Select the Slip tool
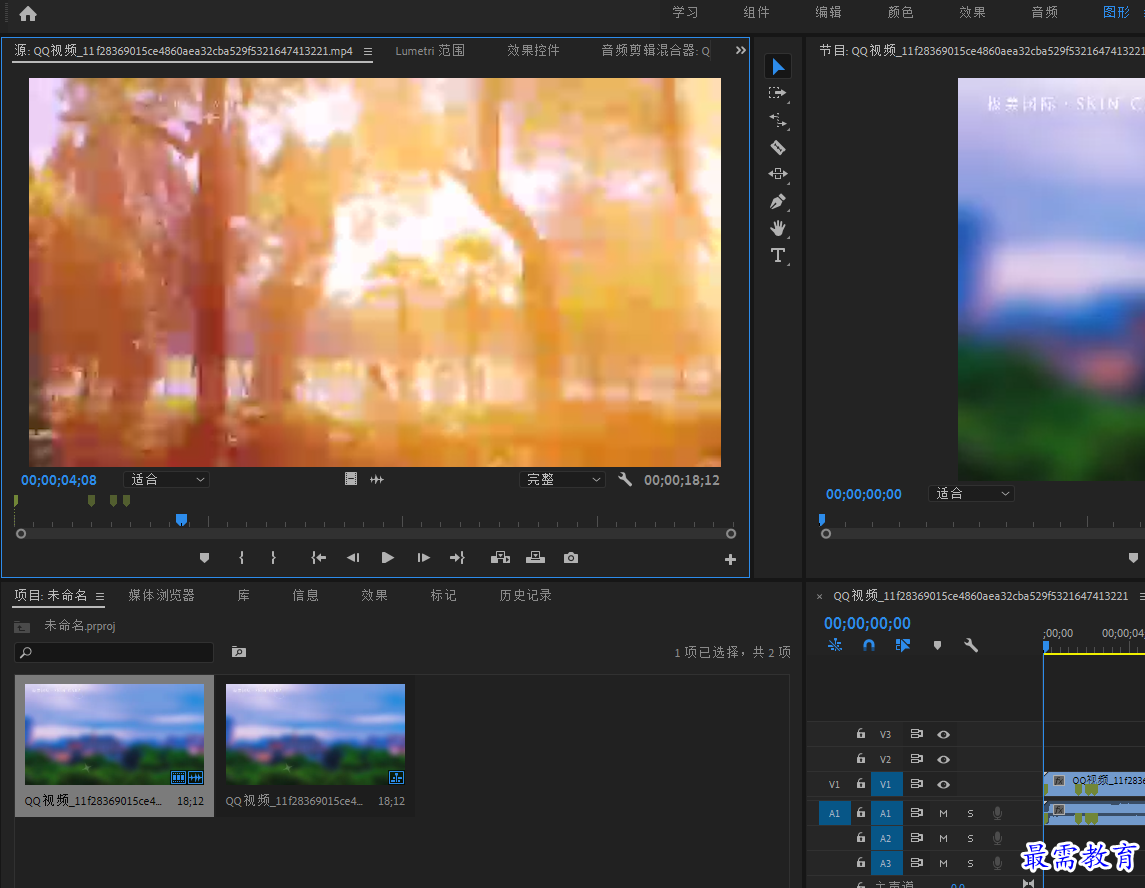 pyautogui.click(x=778, y=174)
